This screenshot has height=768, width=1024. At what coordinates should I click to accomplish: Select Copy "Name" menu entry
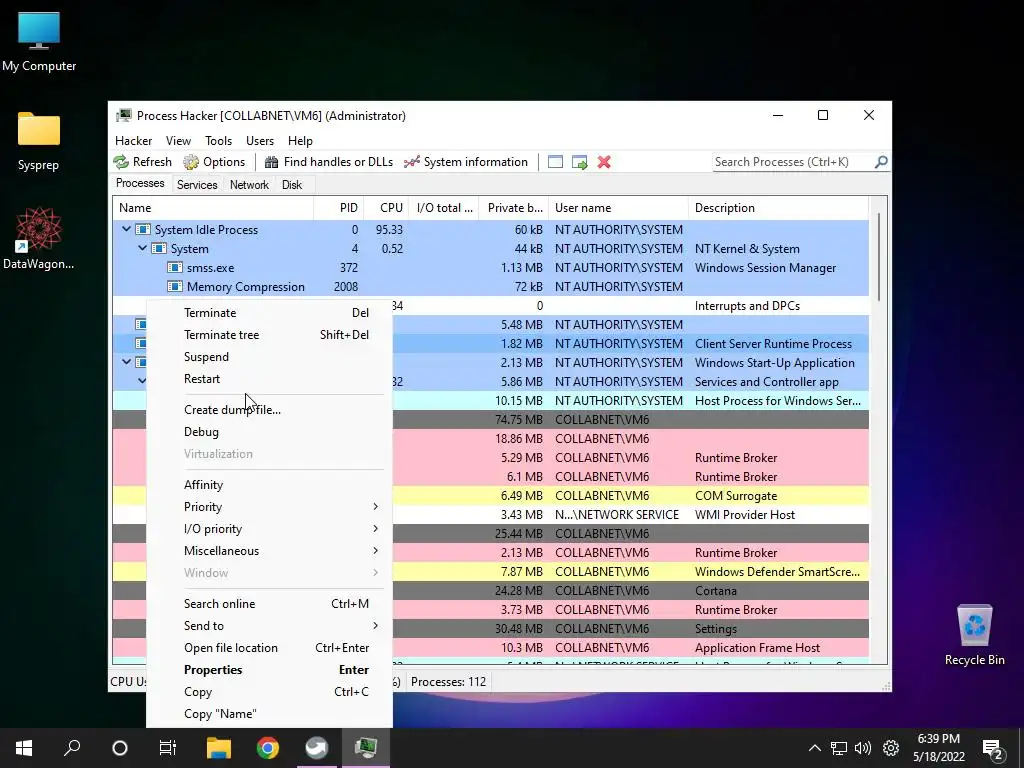click(270, 714)
